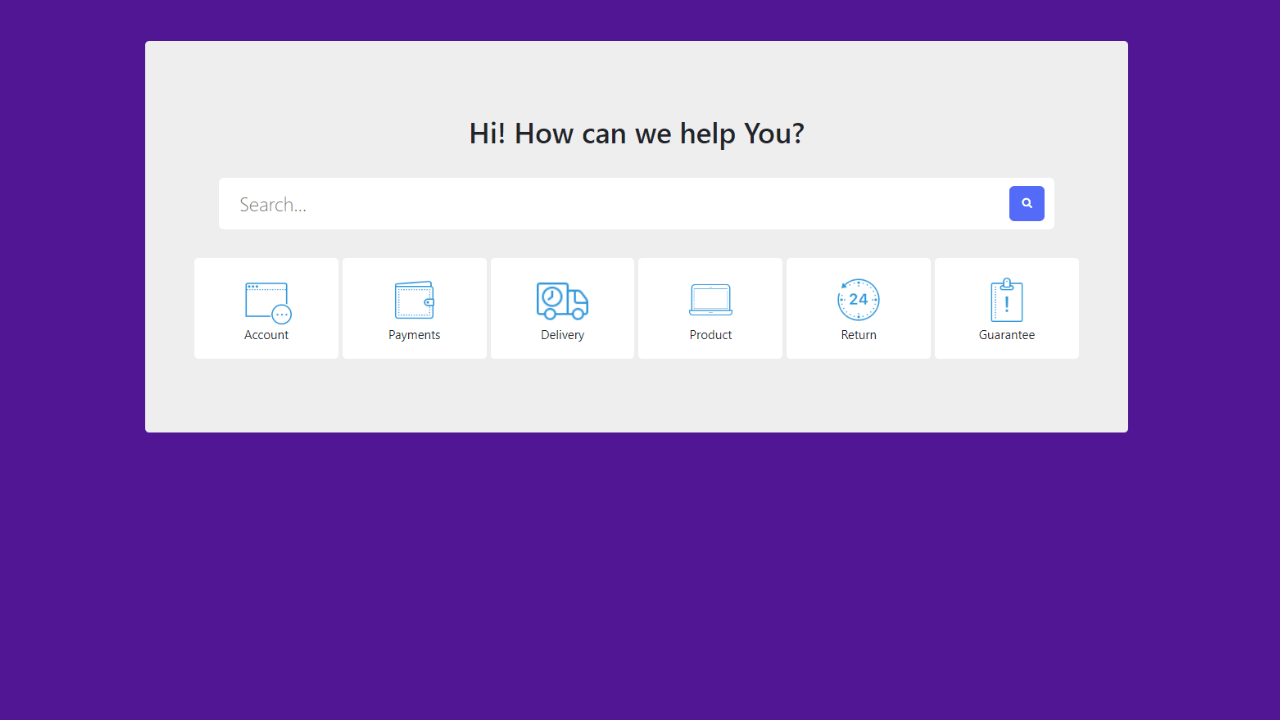Image resolution: width=1280 pixels, height=720 pixels.
Task: Open the Payments help category
Action: click(414, 308)
